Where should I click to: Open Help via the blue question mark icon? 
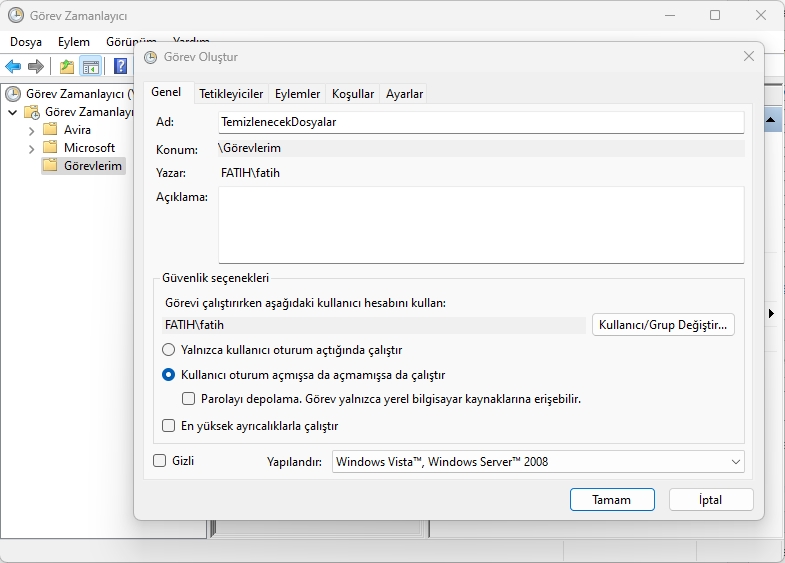tap(120, 67)
